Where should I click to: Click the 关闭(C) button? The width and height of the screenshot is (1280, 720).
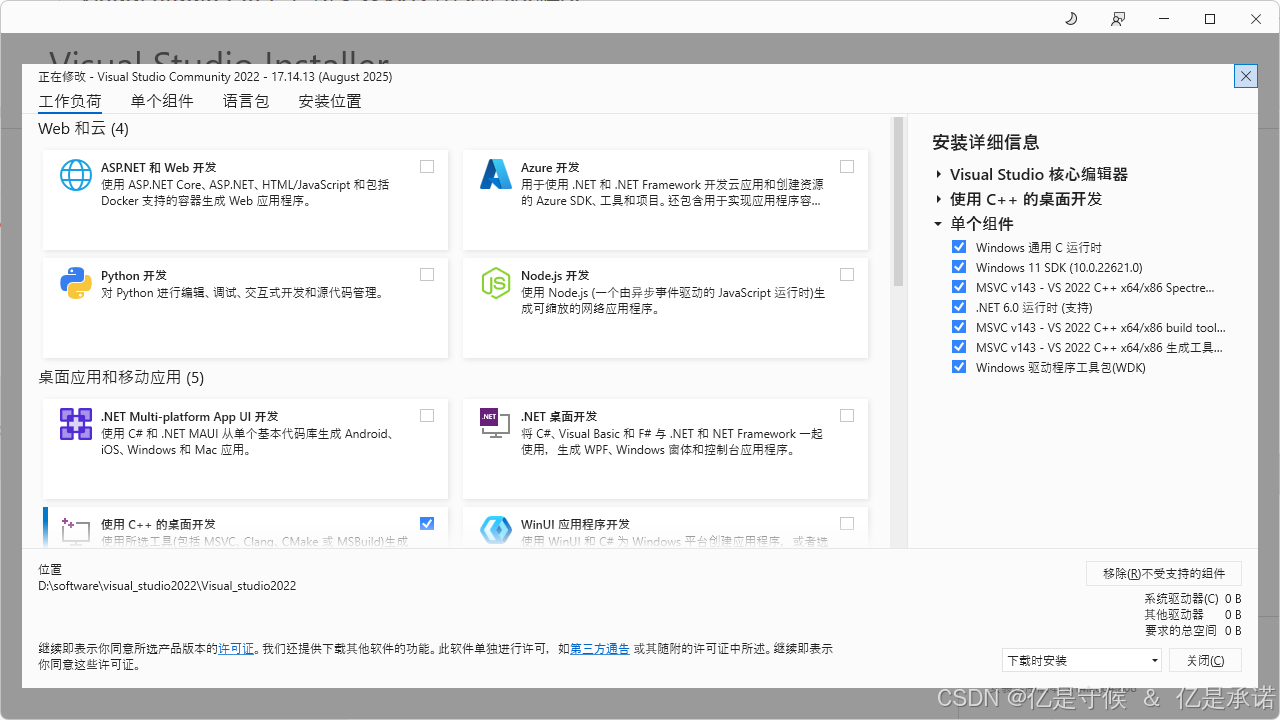point(1205,660)
